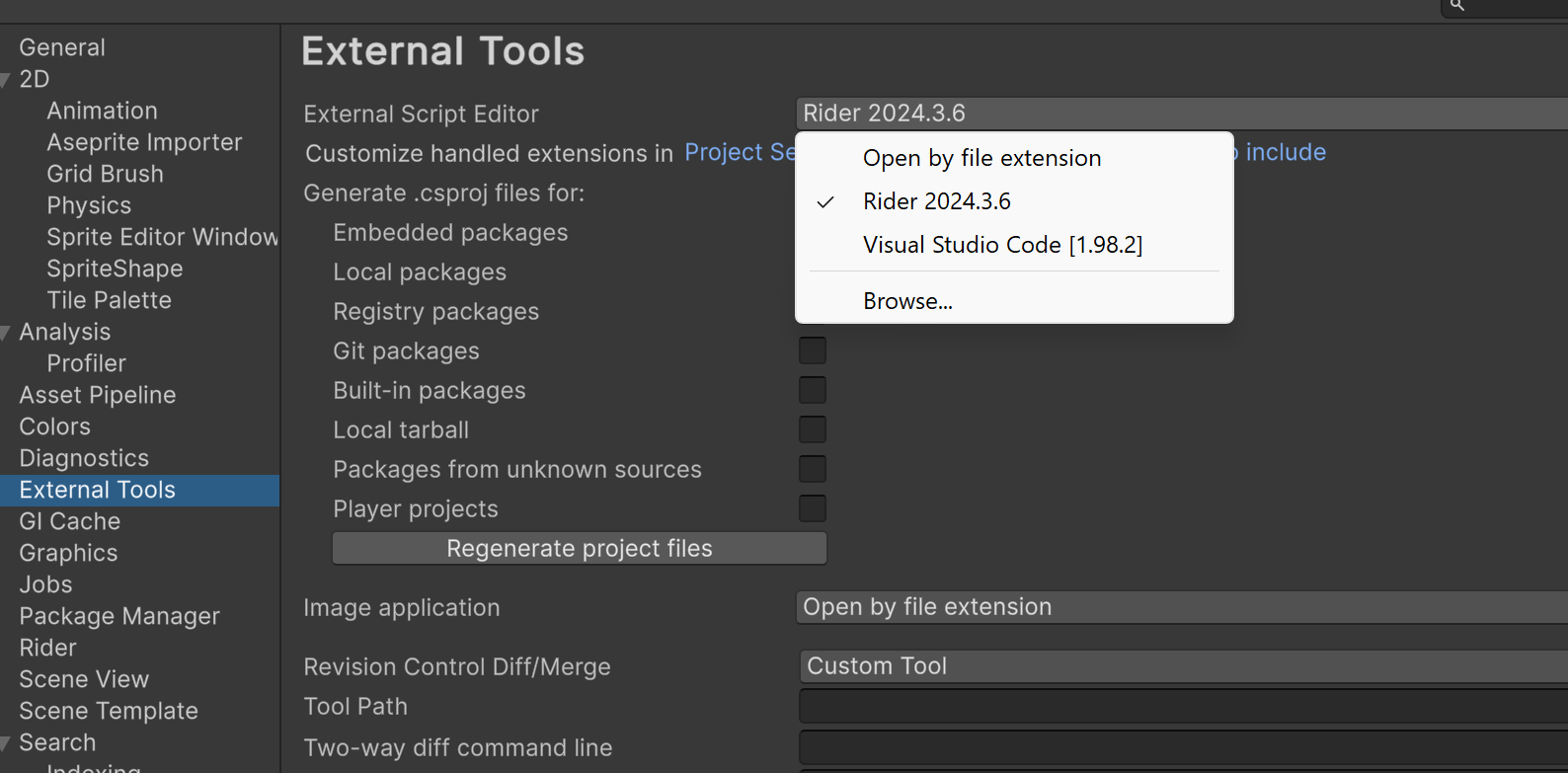Click the Local packages label
1568x773 pixels.
tap(420, 272)
